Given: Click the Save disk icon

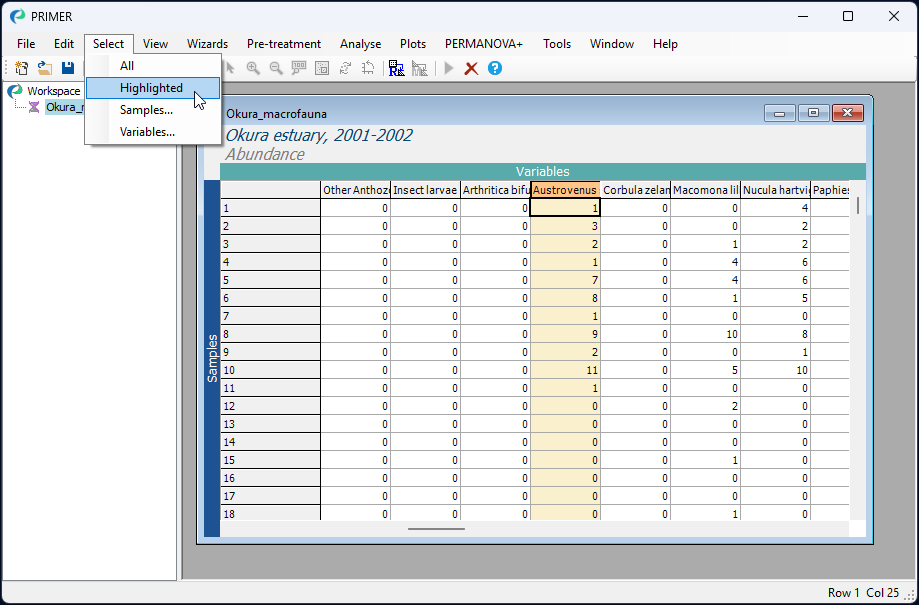Looking at the screenshot, I should (x=68, y=68).
